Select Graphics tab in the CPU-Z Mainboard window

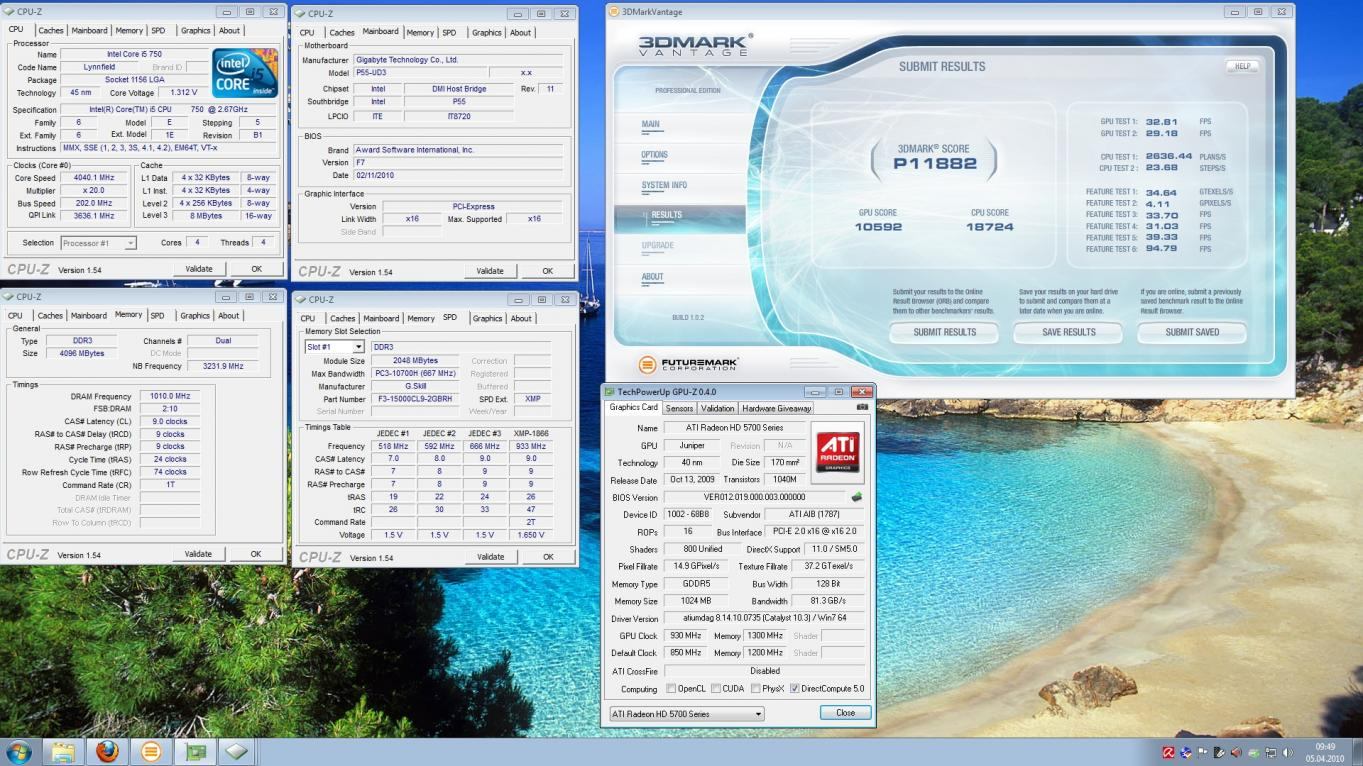[487, 32]
